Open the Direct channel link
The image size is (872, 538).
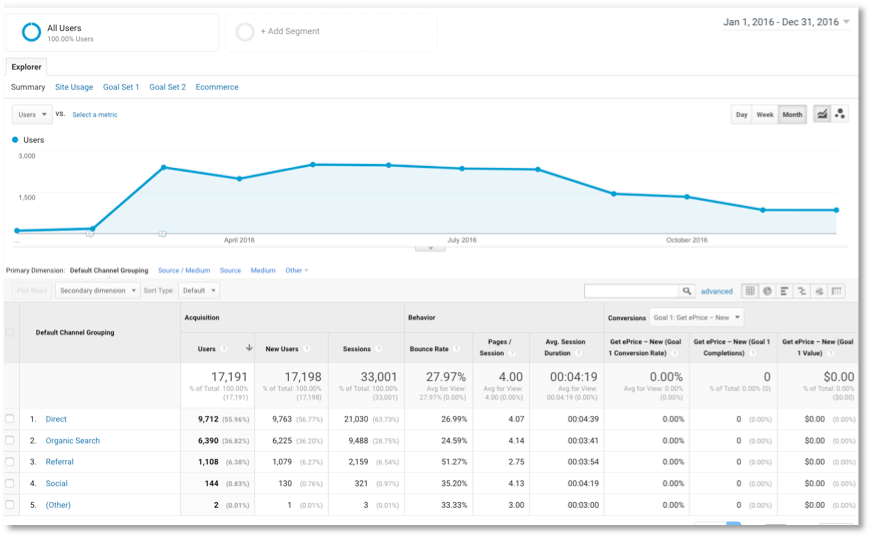pyautogui.click(x=56, y=419)
